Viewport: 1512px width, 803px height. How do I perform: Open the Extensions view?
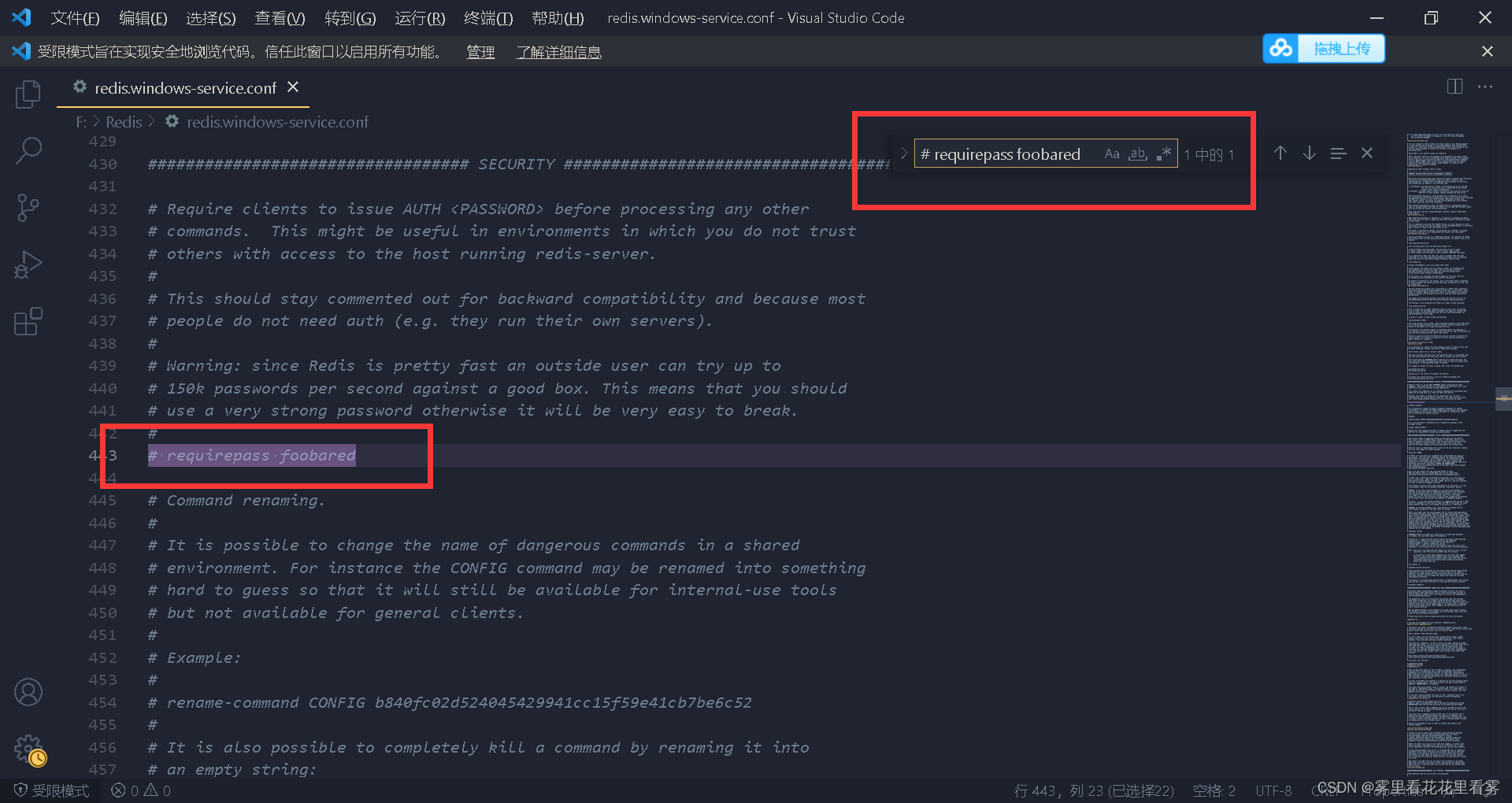(x=28, y=321)
